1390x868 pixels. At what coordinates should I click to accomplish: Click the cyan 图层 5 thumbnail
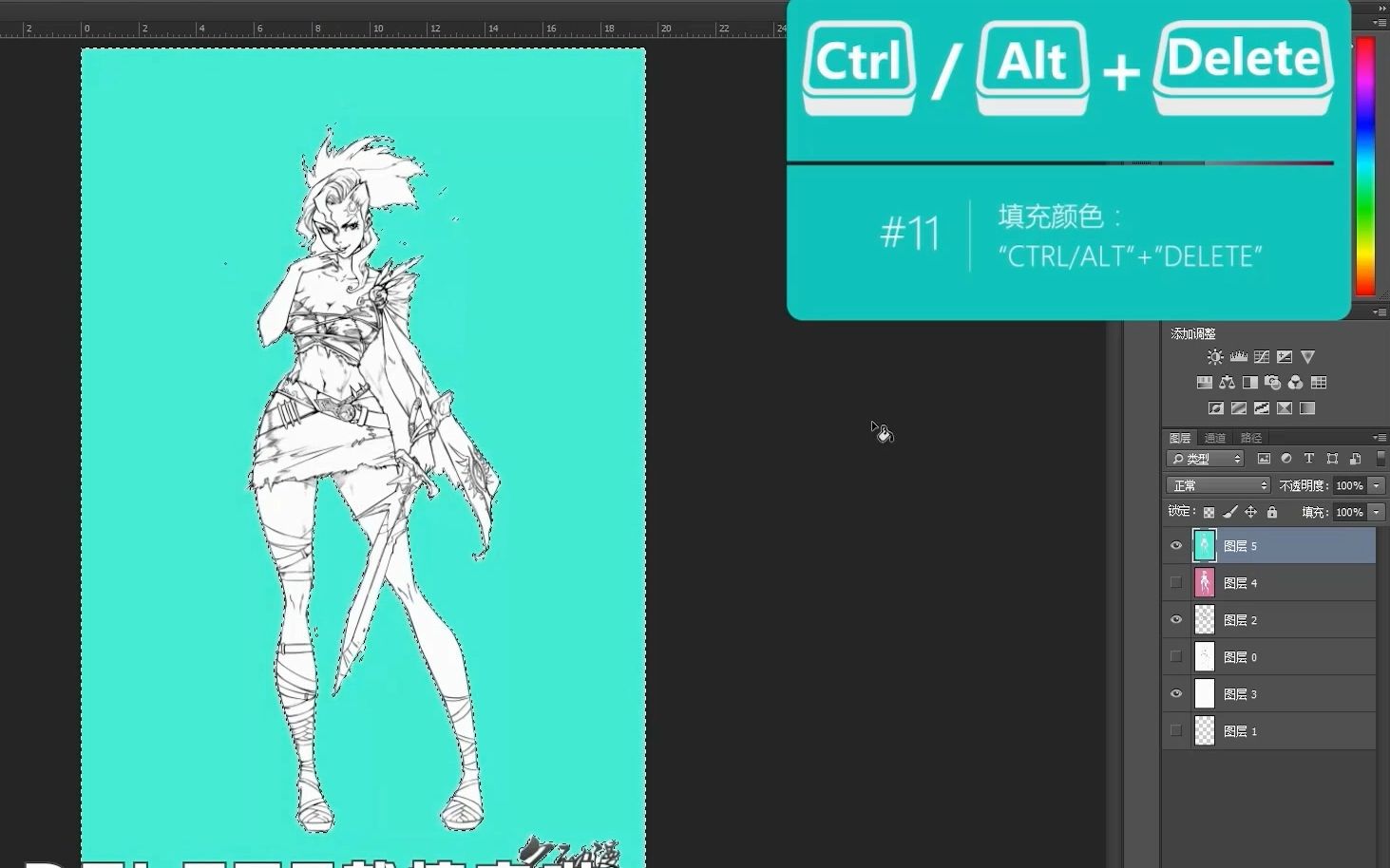tap(1204, 546)
